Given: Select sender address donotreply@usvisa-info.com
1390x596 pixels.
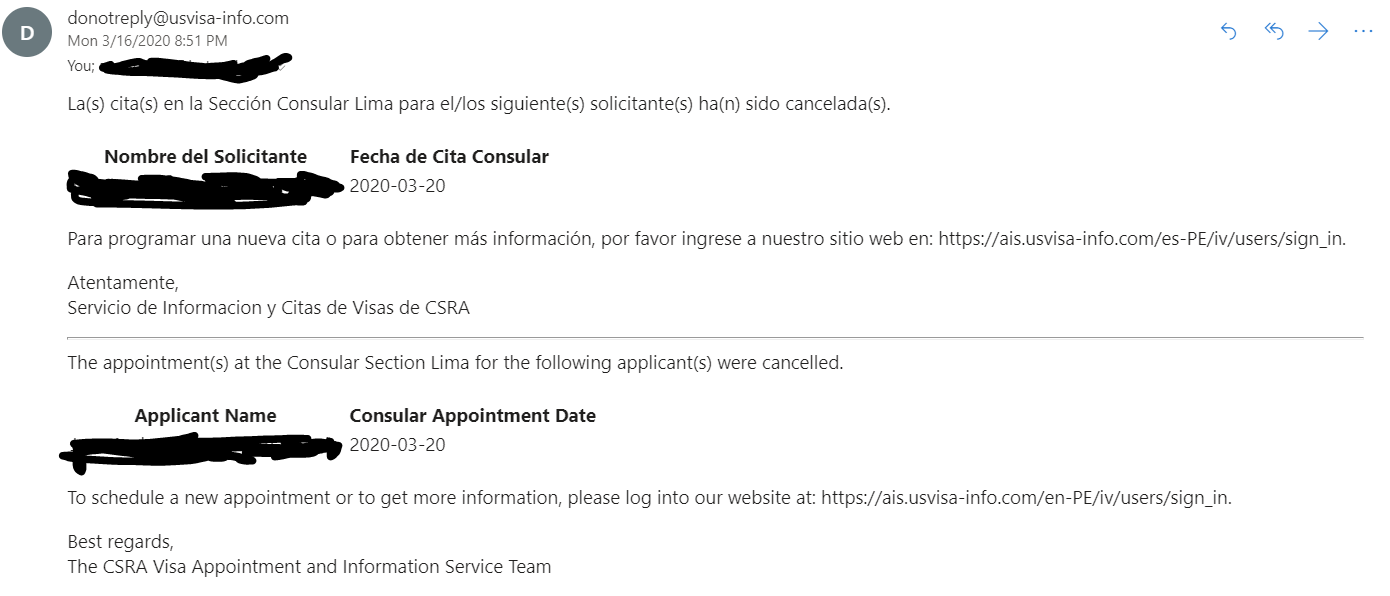Looking at the screenshot, I should pyautogui.click(x=178, y=18).
